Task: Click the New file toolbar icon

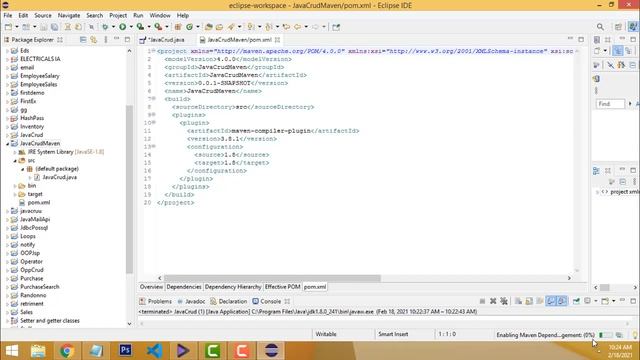Action: pos(8,27)
